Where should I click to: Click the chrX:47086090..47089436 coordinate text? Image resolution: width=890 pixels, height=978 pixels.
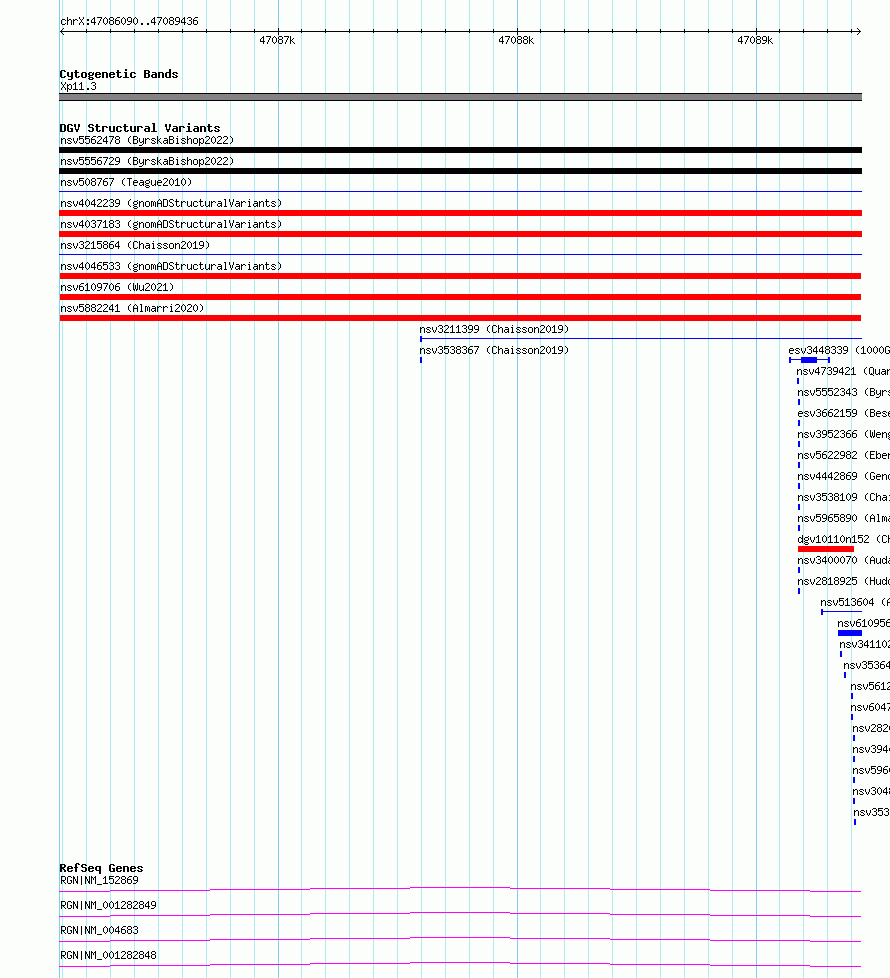point(129,21)
